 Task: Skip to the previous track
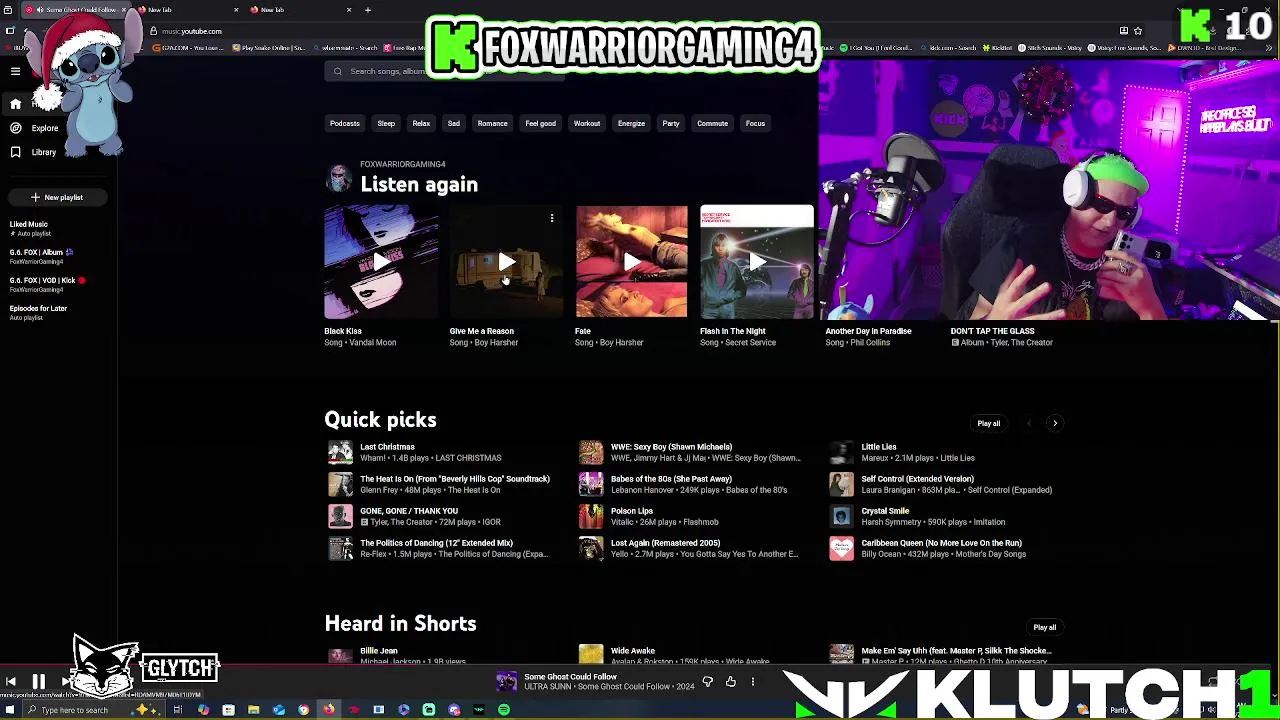(11, 682)
